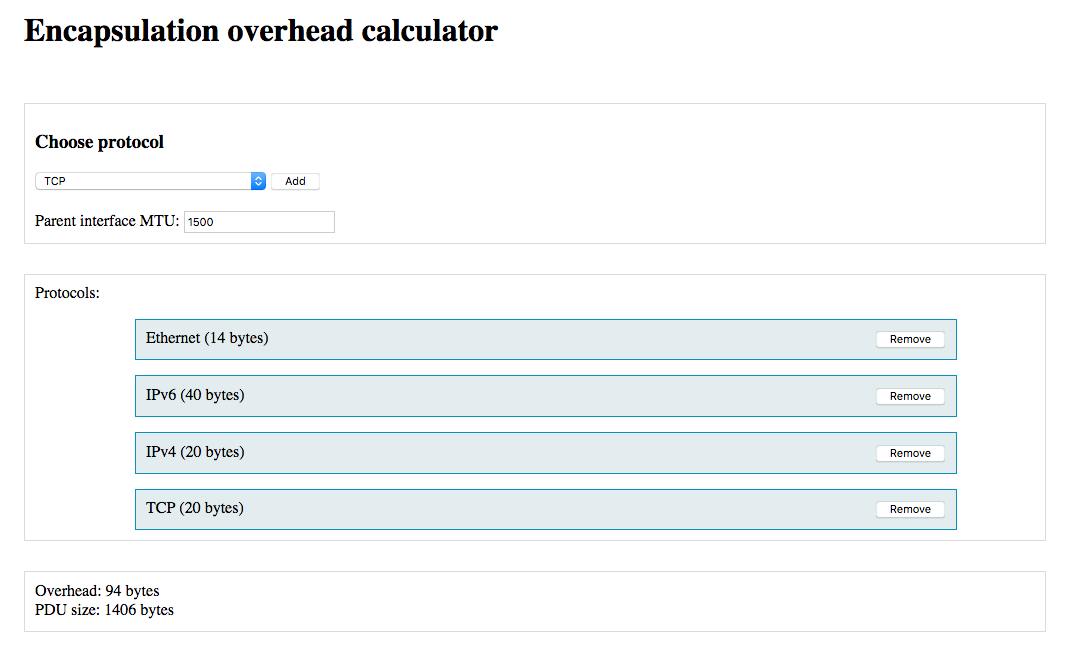Image resolution: width=1071 pixels, height=653 pixels.
Task: Click the Parent interface MTU label text
Action: pos(107,221)
